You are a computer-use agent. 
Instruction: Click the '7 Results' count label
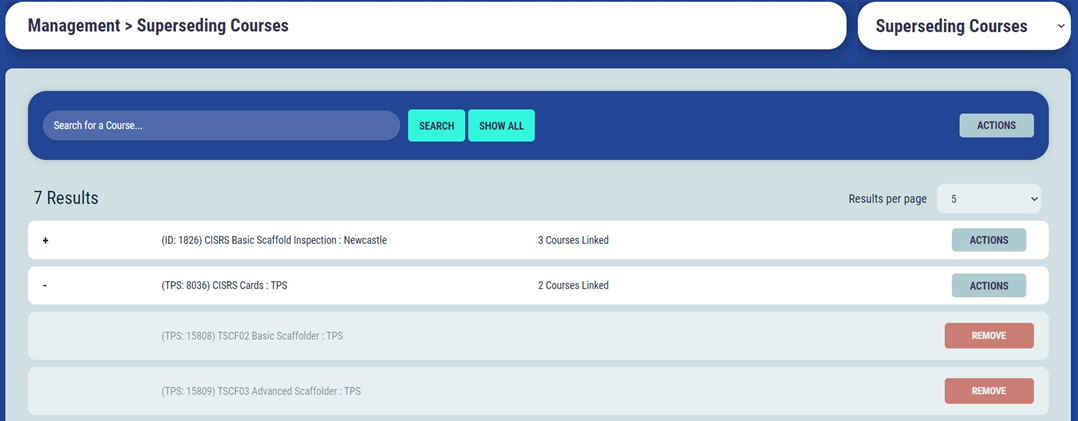pyautogui.click(x=66, y=198)
